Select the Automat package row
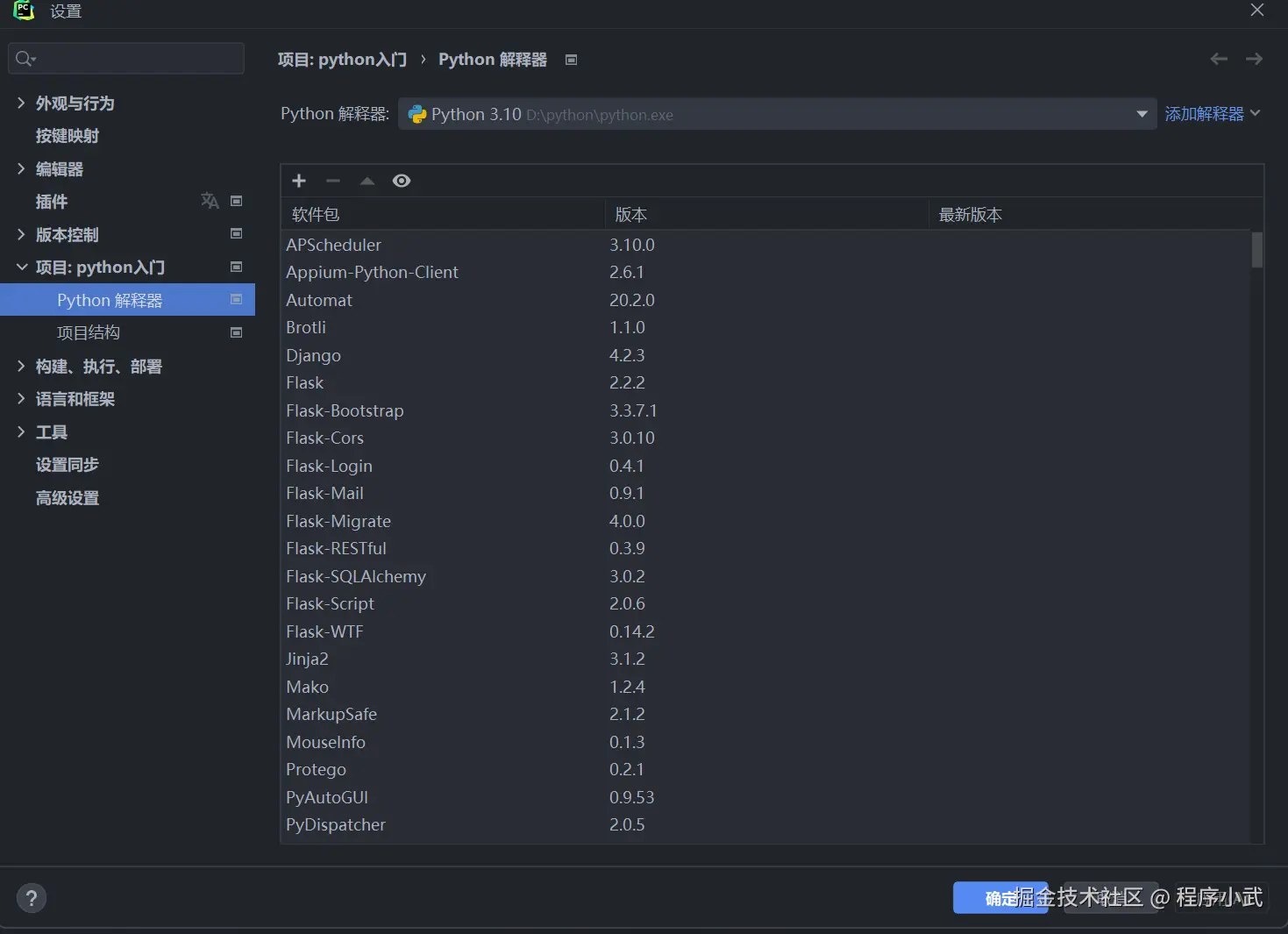The image size is (1288, 934). [x=765, y=300]
